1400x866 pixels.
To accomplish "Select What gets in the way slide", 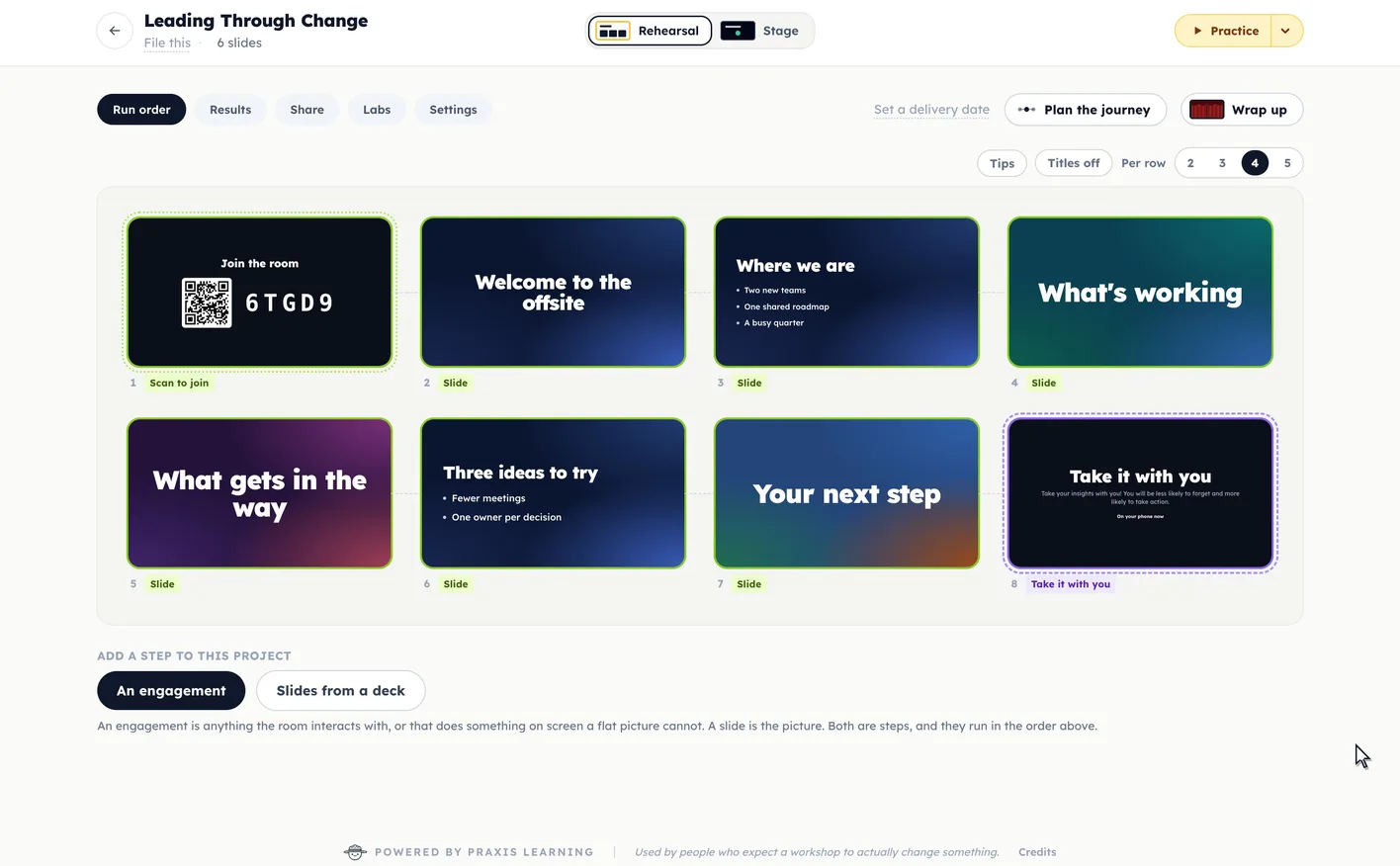I will click(259, 493).
